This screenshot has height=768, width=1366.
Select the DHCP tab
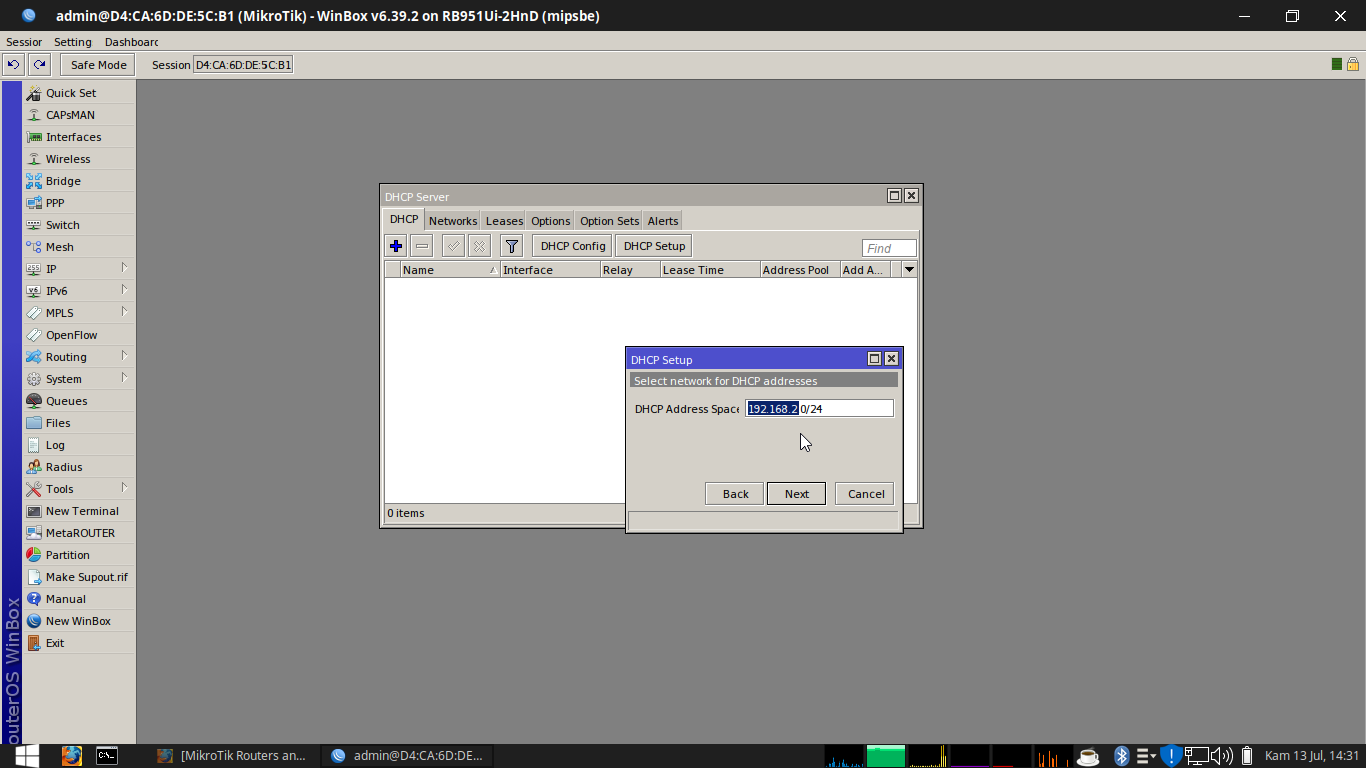click(x=404, y=220)
